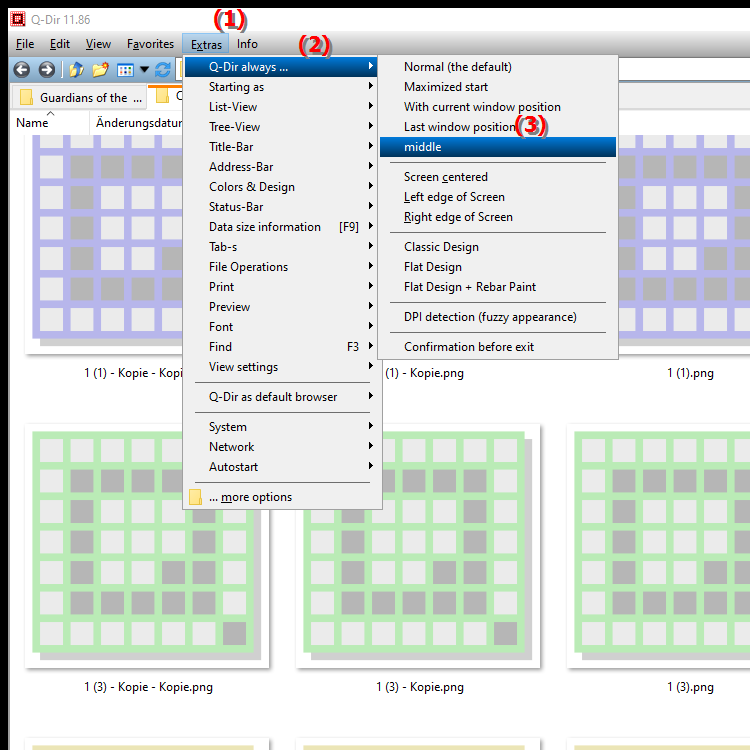Viewport: 750px width, 750px height.
Task: Open the view mode dropdown arrow
Action: point(144,70)
